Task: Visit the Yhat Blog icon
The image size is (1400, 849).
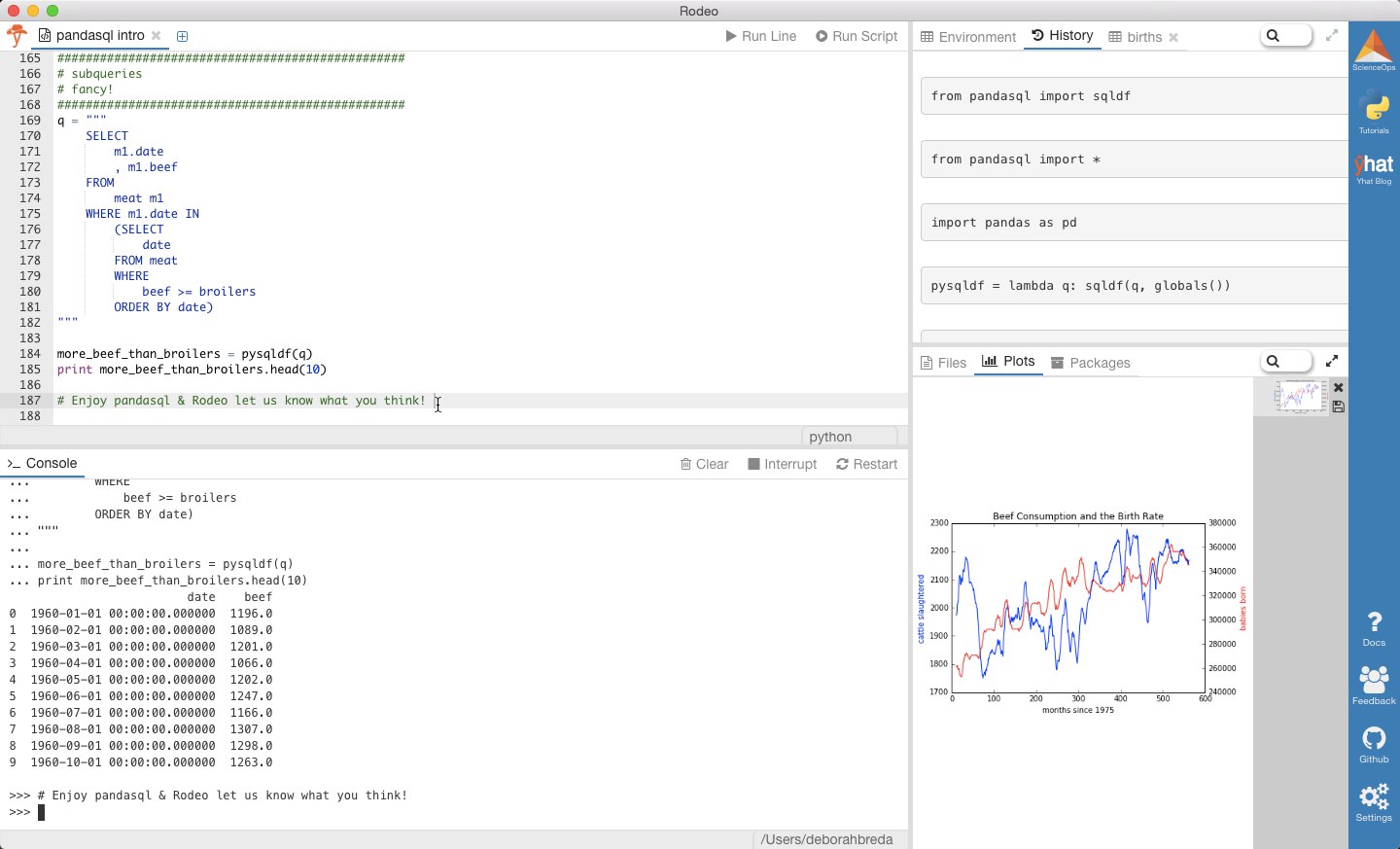Action: (1374, 168)
